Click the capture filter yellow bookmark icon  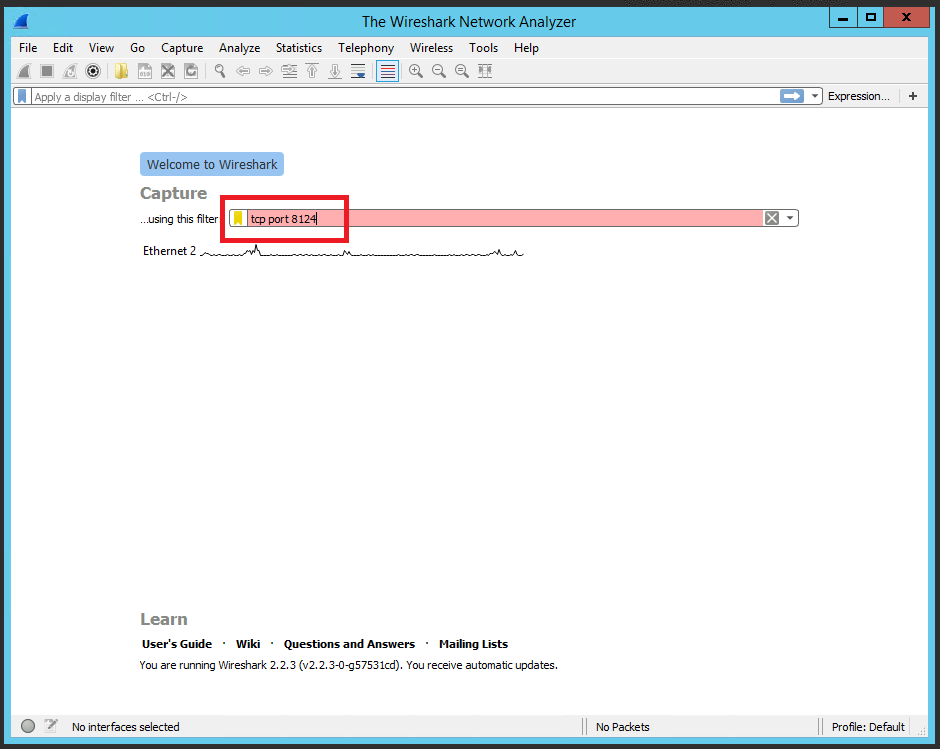click(238, 218)
